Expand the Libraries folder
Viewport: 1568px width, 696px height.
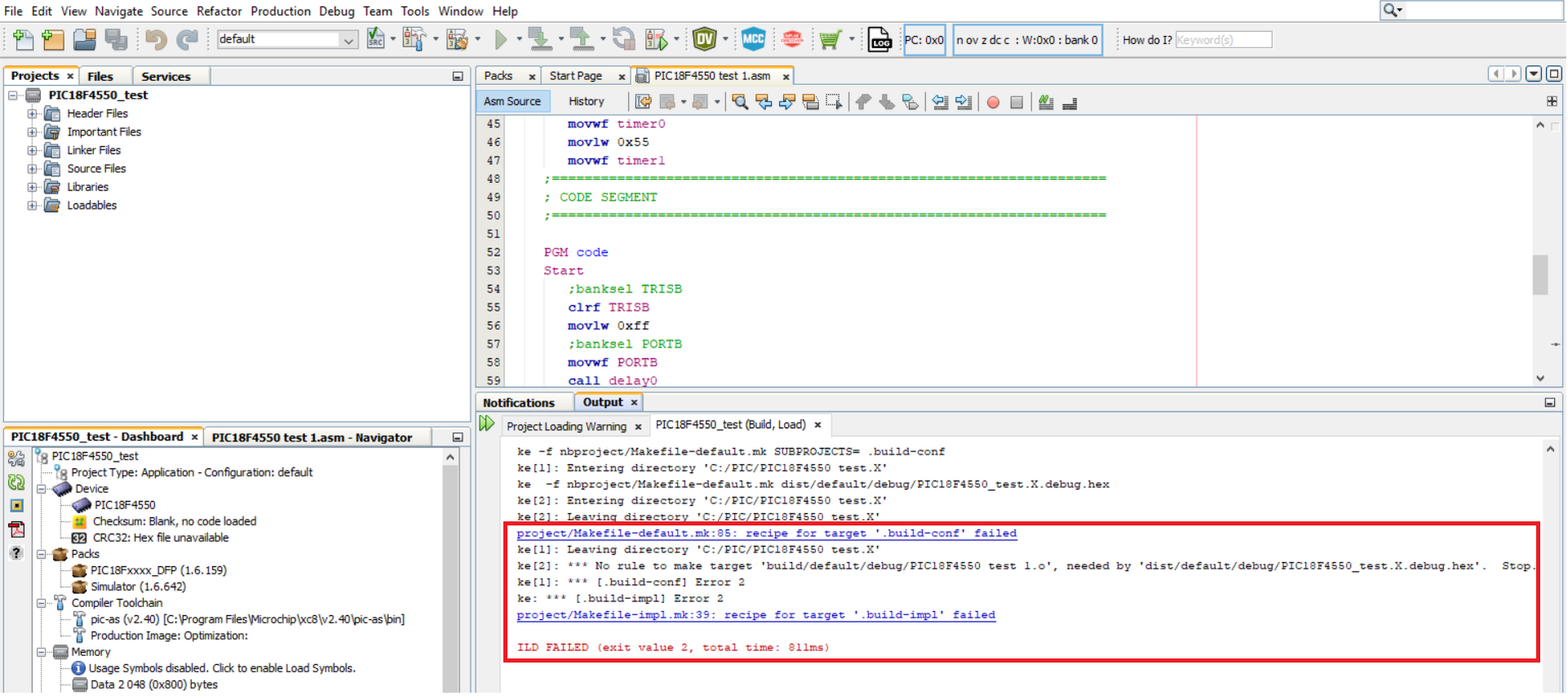tap(32, 187)
